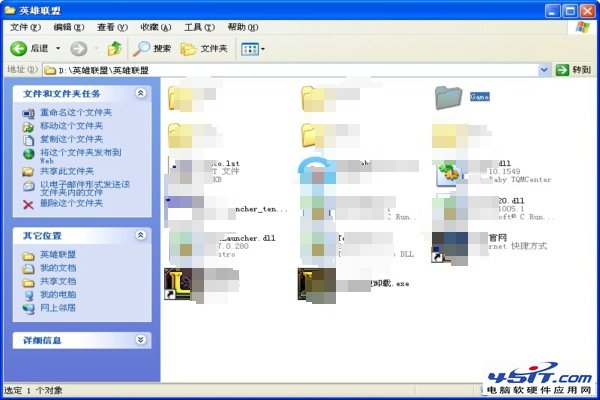Screen dimensions: 600x400
Task: Open 网上邻居 in other places
Action: (x=58, y=308)
